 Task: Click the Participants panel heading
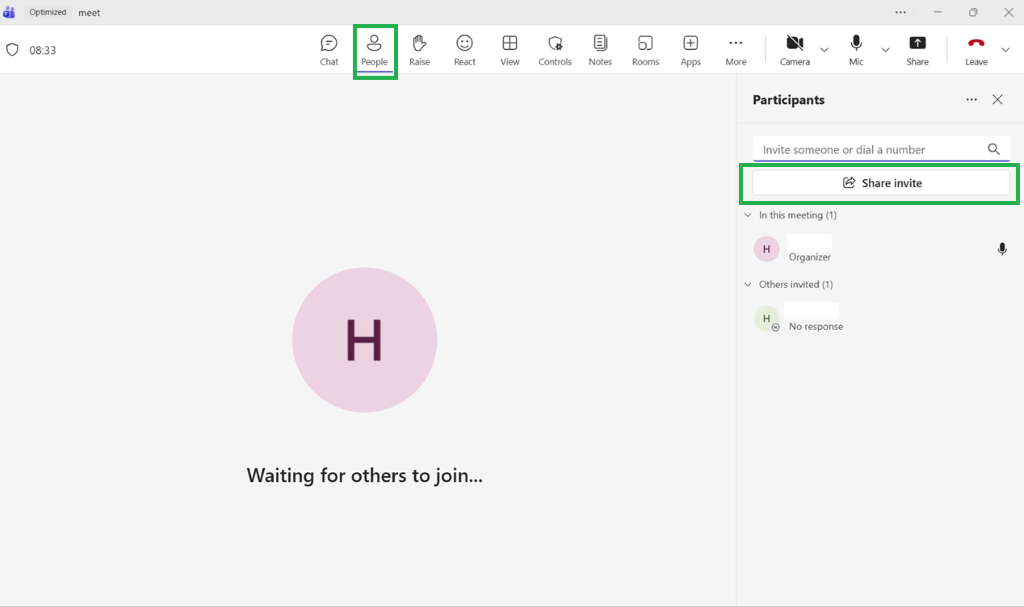[x=788, y=100]
